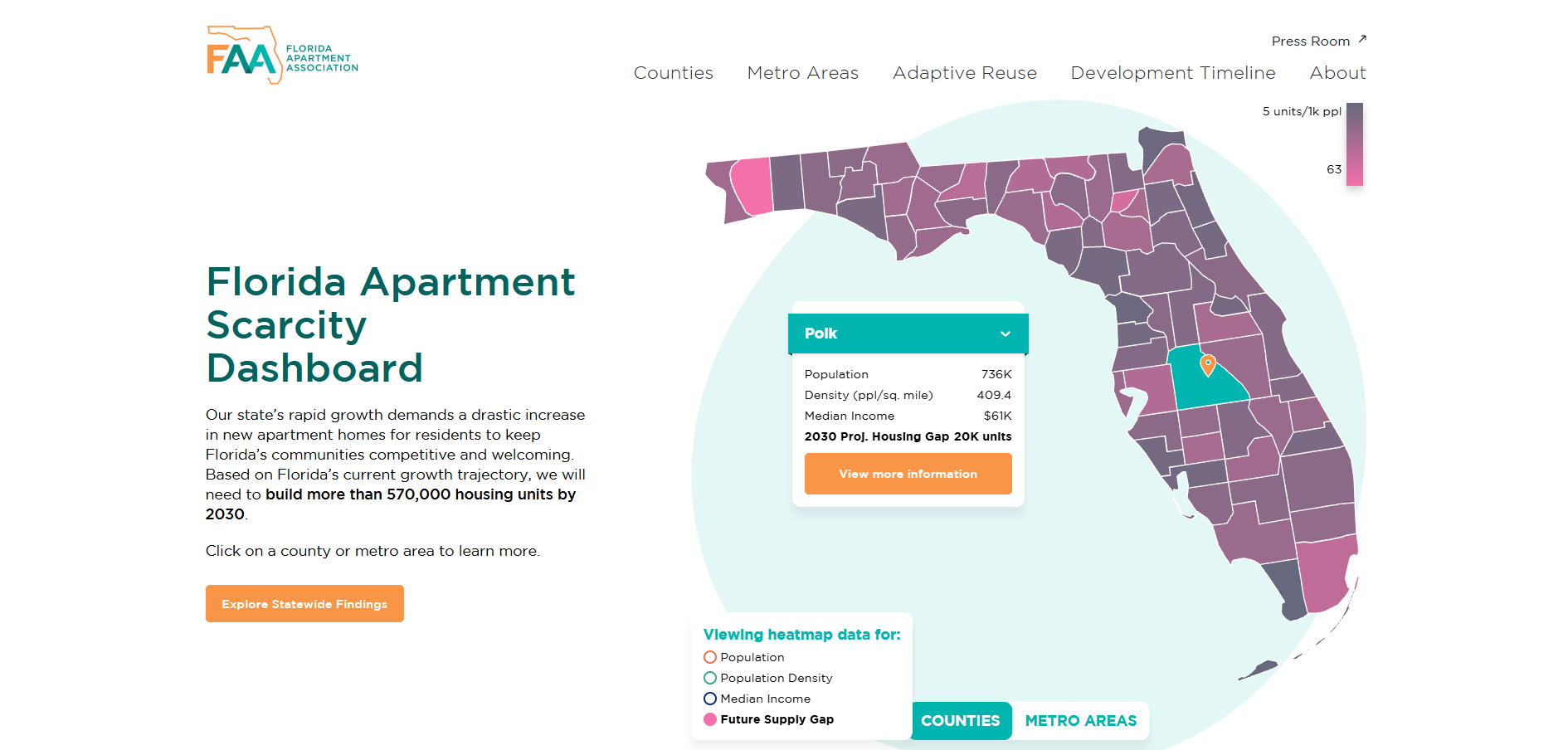Open the Metro Areas navigation item
This screenshot has width=1568, height=750.
click(x=802, y=73)
